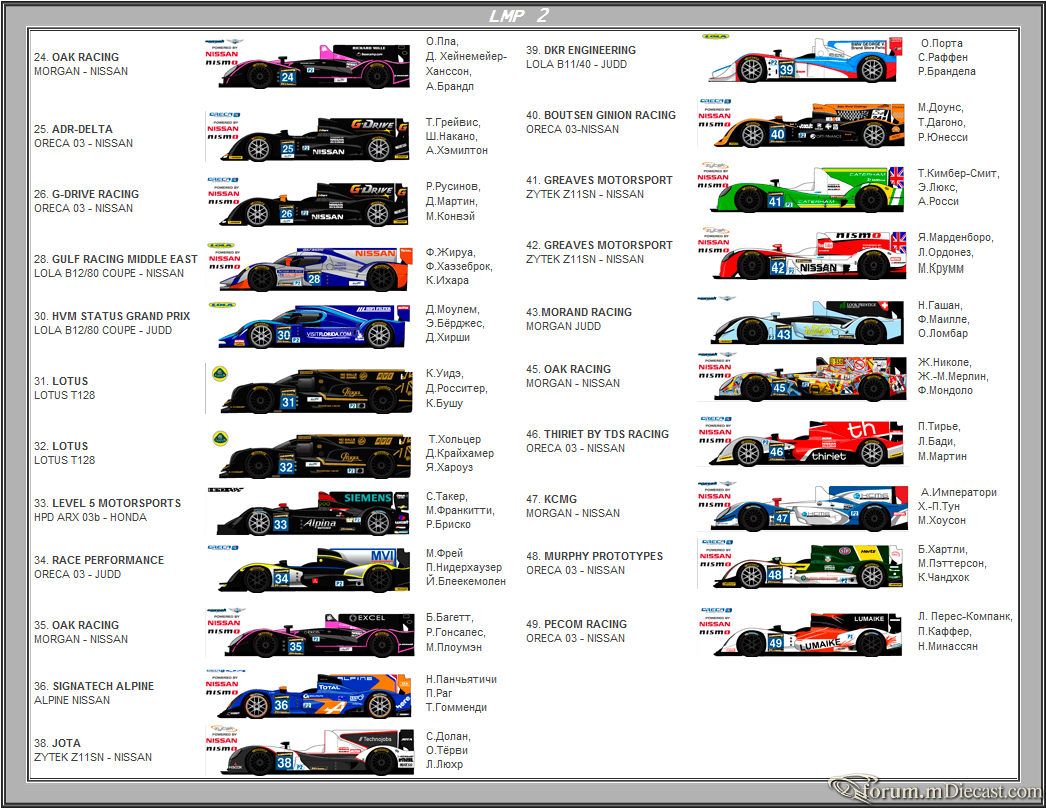
Task: Click the Morgan wings logo beside car #43
Action: (716, 299)
